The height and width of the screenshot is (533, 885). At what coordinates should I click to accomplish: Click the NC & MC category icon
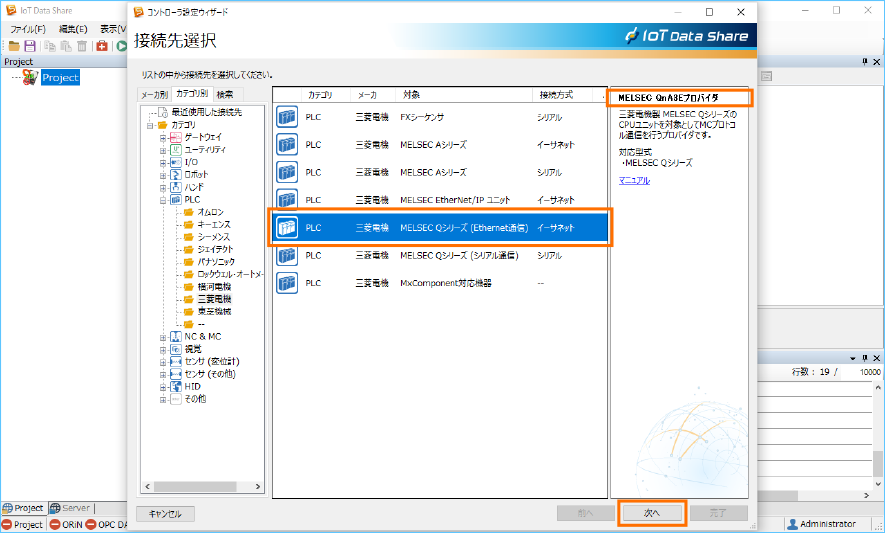point(176,337)
